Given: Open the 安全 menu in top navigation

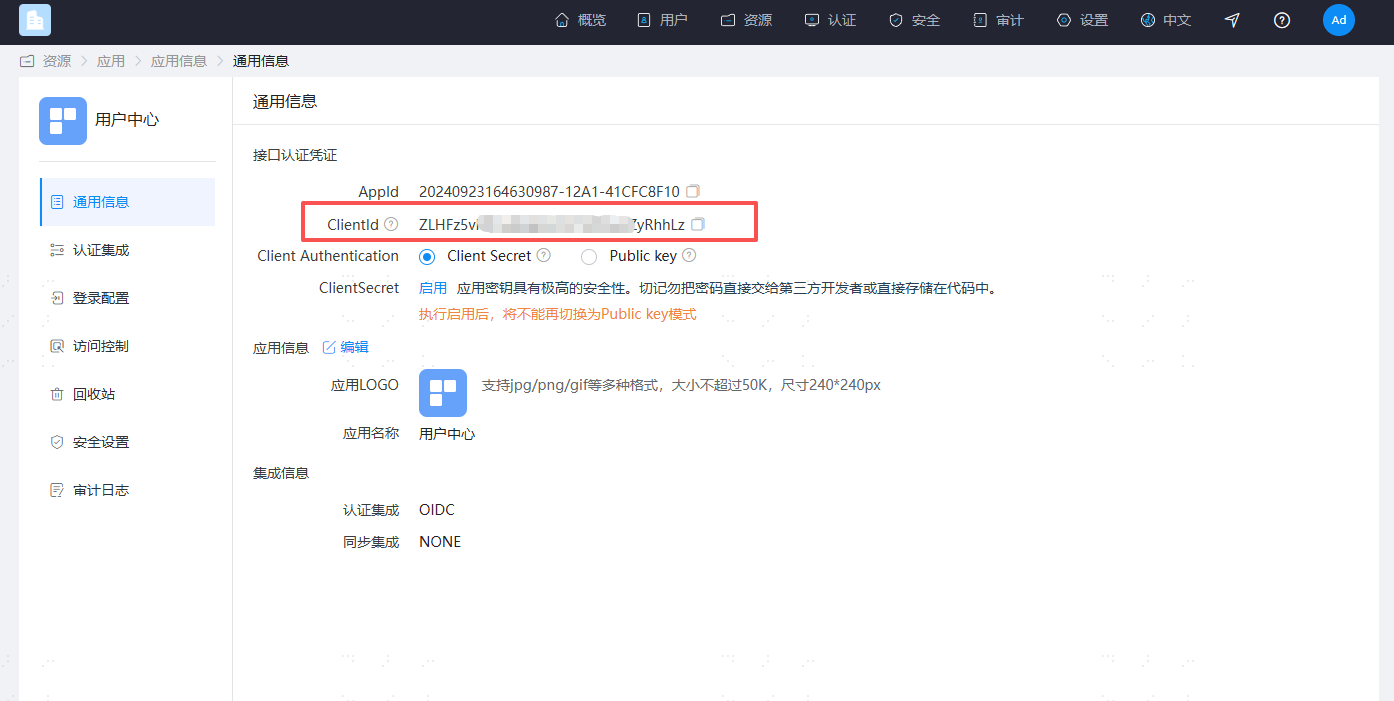Looking at the screenshot, I should point(914,20).
